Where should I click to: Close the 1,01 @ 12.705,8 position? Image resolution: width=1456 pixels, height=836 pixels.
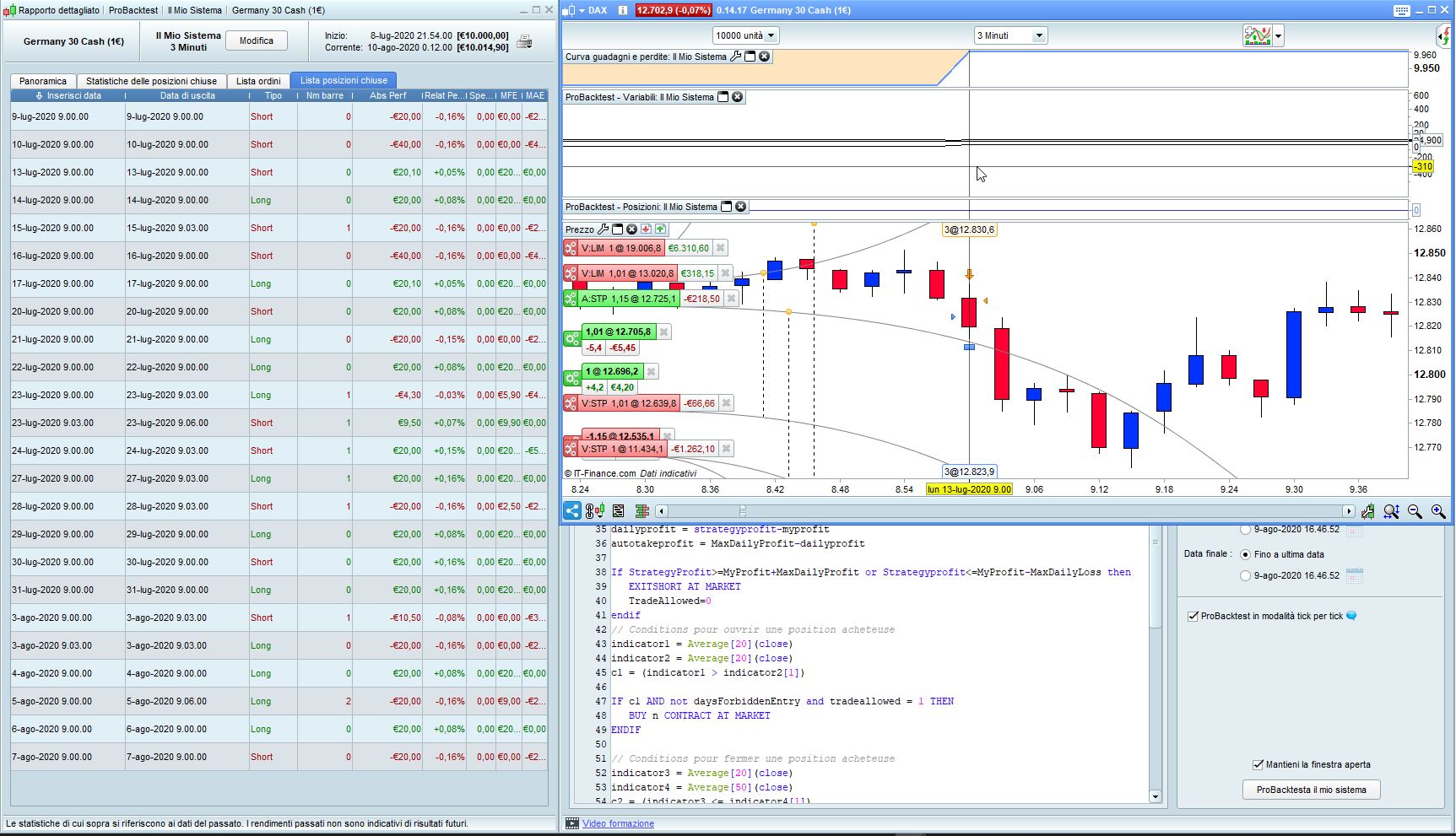tap(663, 332)
